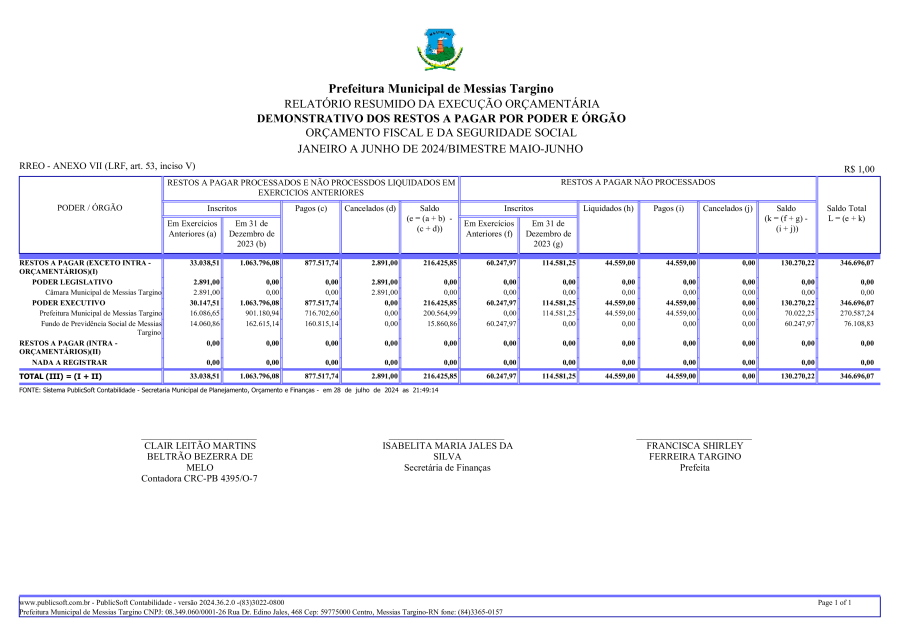Click the municipal coat of arms emblem

[x=440, y=49]
